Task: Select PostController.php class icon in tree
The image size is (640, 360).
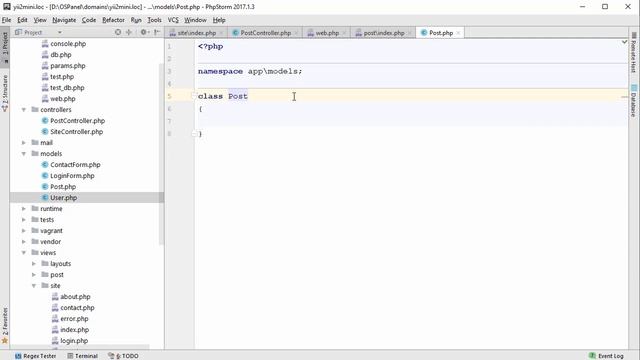Action: (45, 121)
